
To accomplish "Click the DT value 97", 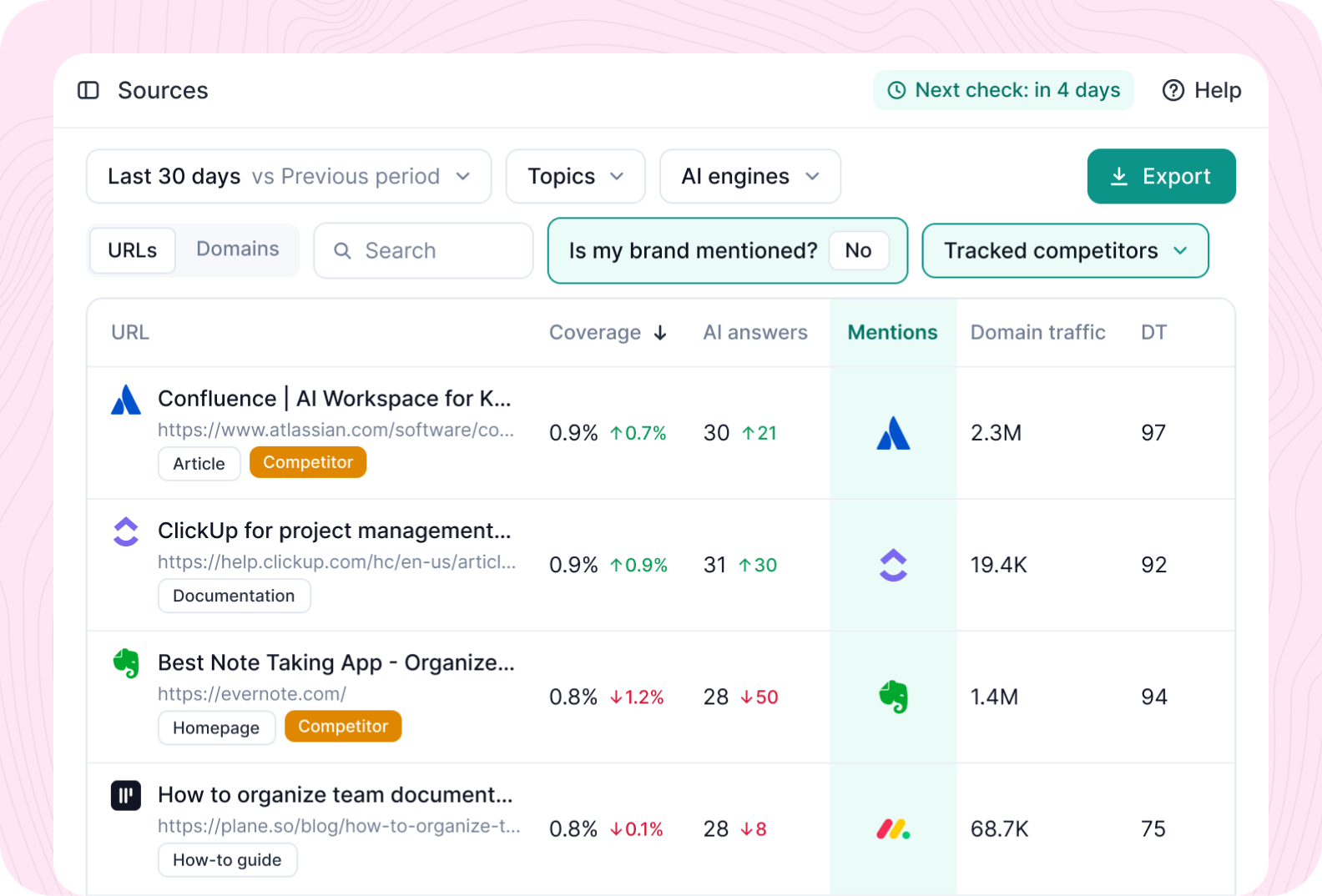I will pos(1153,433).
